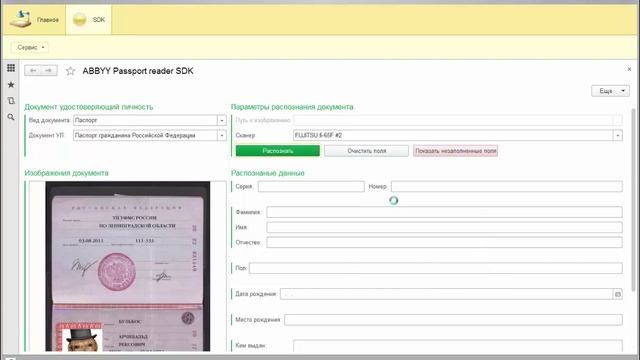640x360 pixels.
Task: Go forward with right arrow button
Action: click(49, 71)
